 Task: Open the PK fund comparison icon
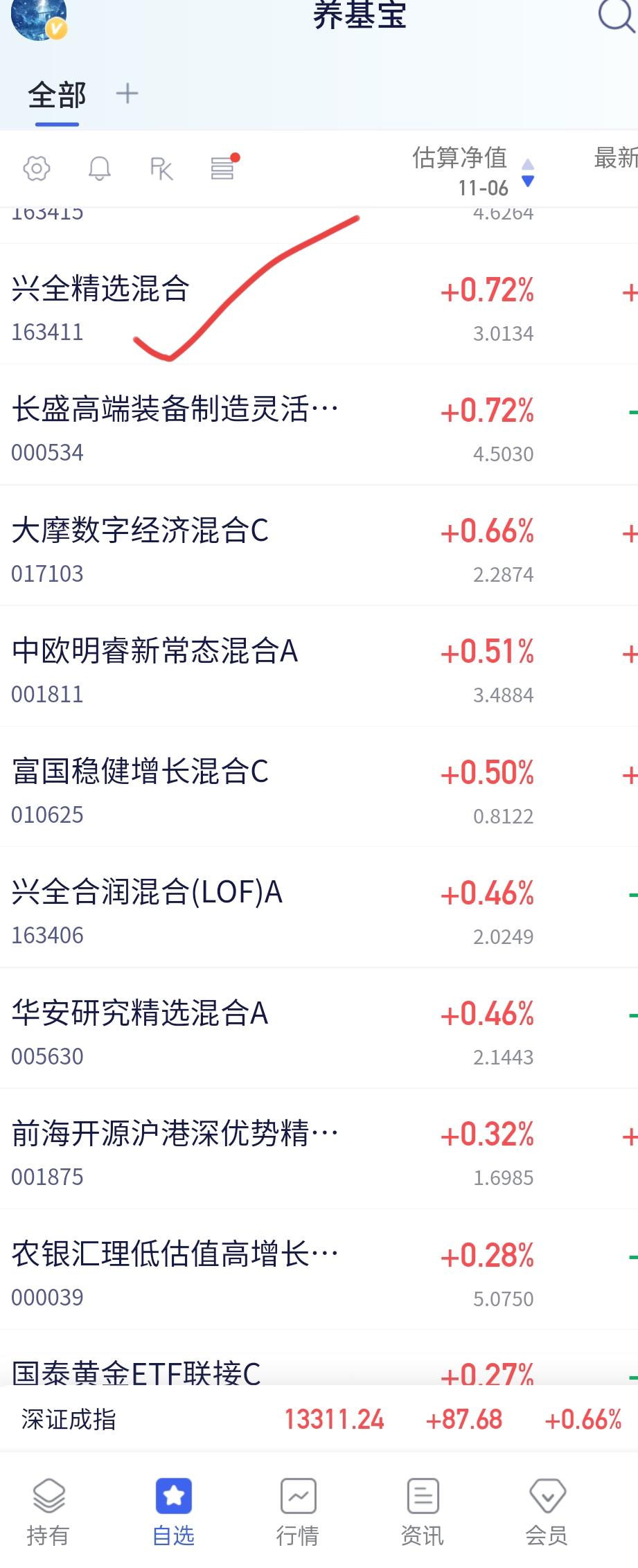pyautogui.click(x=161, y=168)
